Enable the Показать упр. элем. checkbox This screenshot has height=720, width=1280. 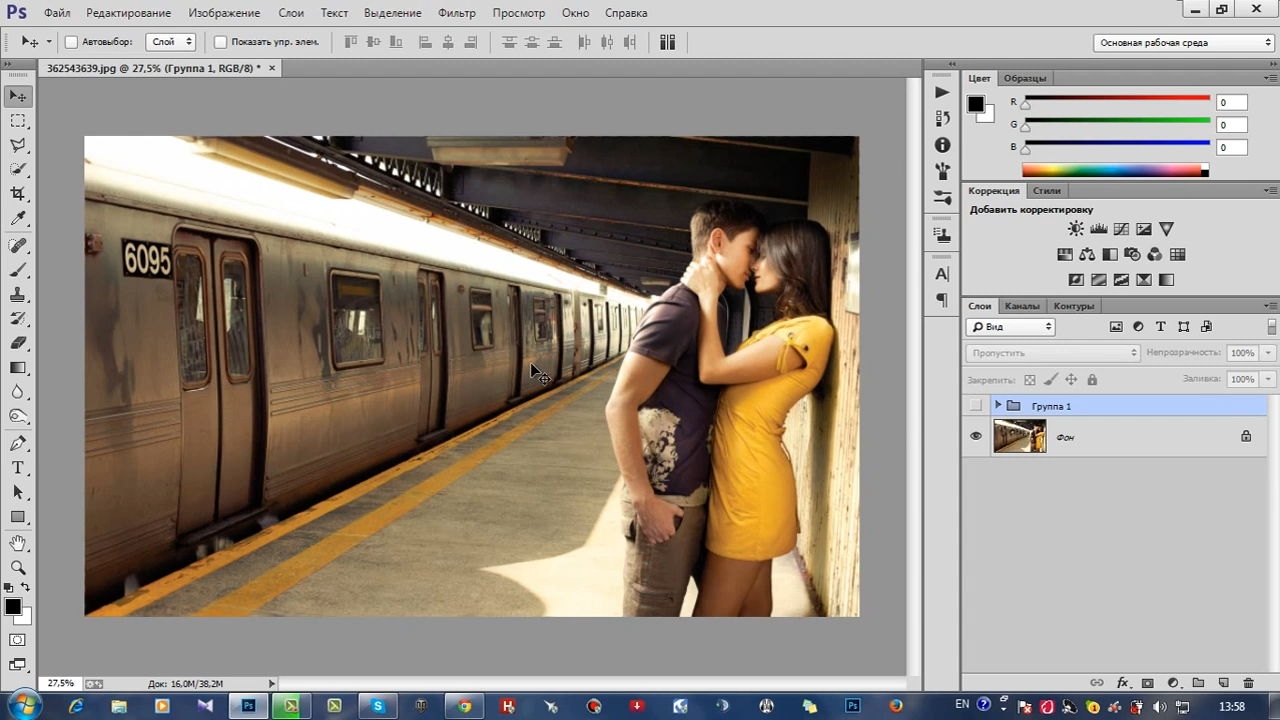[221, 42]
